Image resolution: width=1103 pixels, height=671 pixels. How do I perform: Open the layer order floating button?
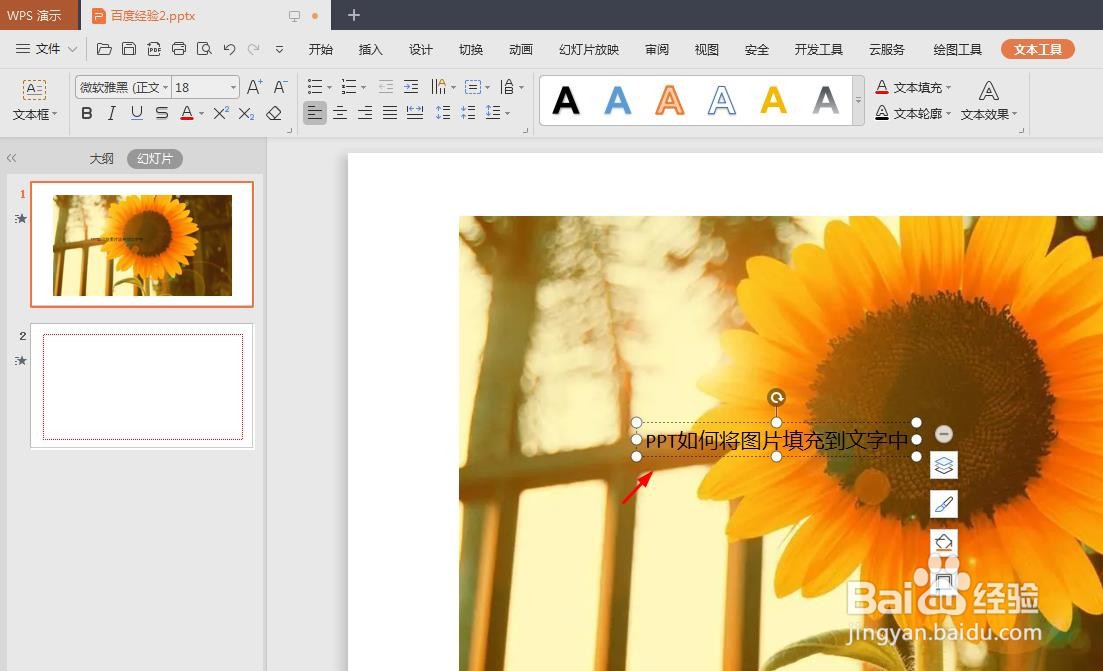(944, 465)
